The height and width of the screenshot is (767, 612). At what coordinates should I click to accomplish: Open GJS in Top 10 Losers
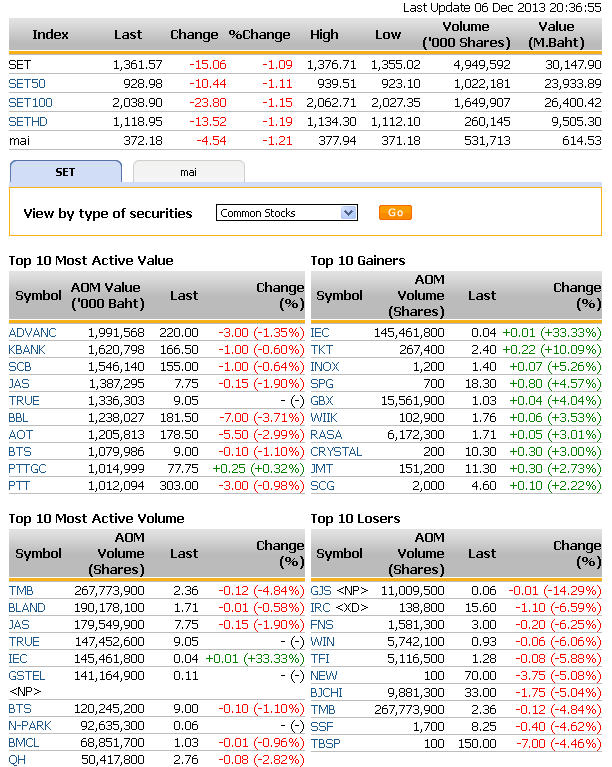(321, 591)
